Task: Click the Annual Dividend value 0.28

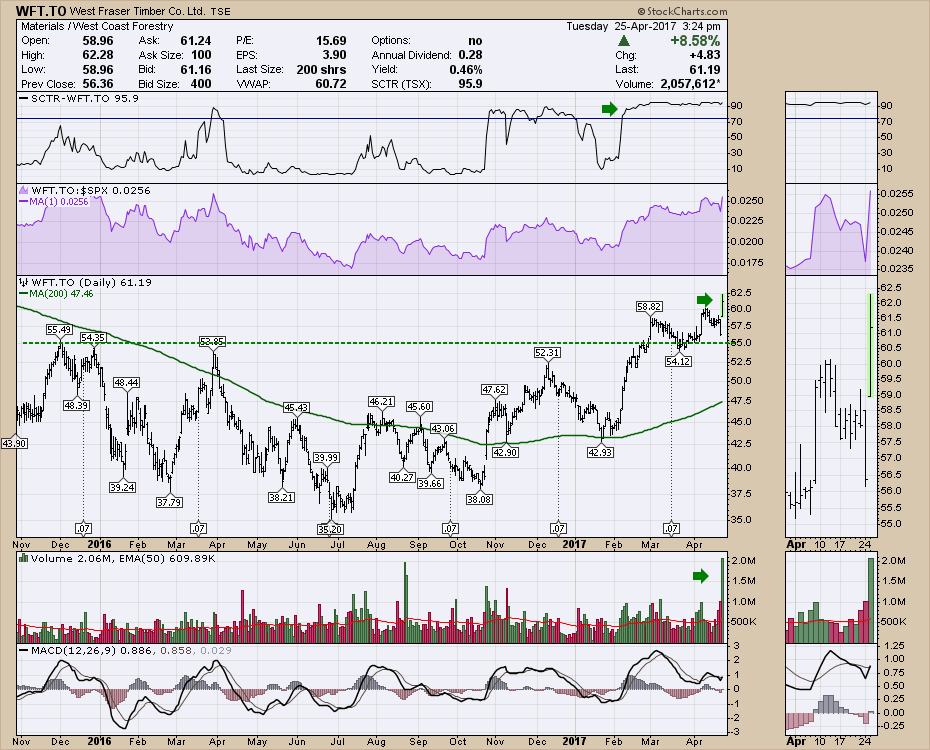Action: tap(470, 55)
